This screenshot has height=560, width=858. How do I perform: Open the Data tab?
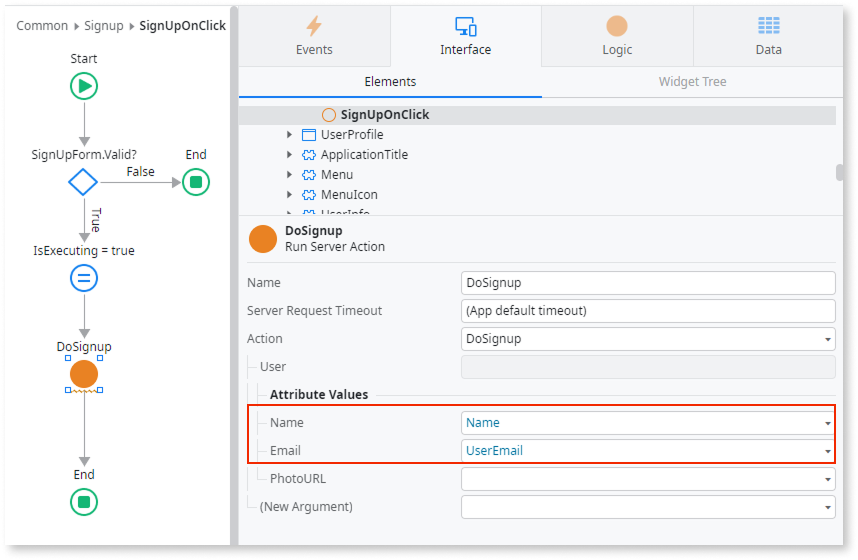coord(768,36)
